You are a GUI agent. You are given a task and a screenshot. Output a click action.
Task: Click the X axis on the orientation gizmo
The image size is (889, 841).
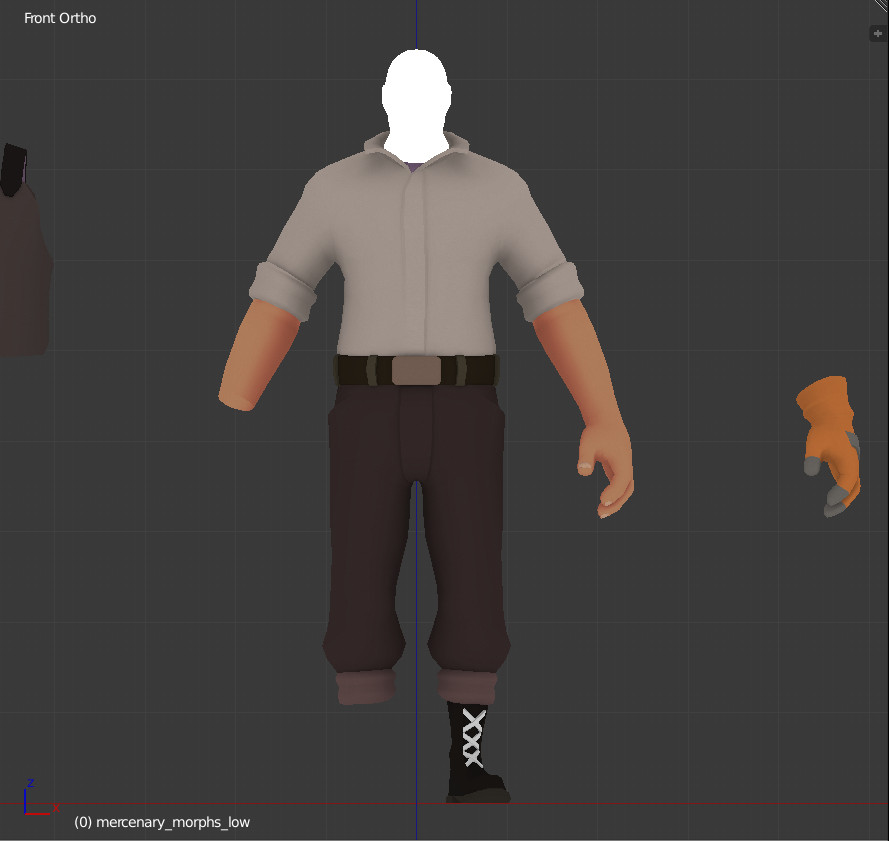37,813
